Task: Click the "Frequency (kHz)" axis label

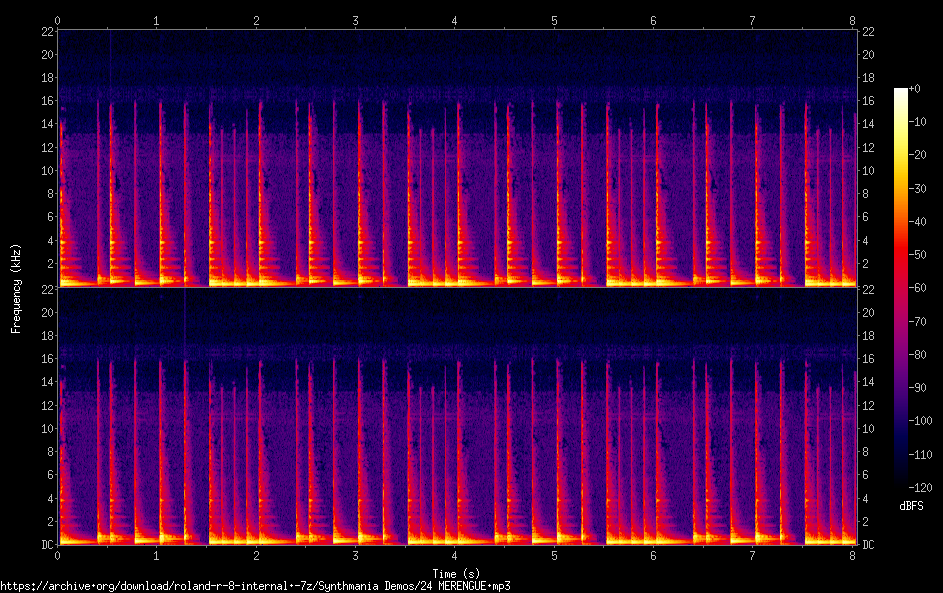Action: coord(16,288)
